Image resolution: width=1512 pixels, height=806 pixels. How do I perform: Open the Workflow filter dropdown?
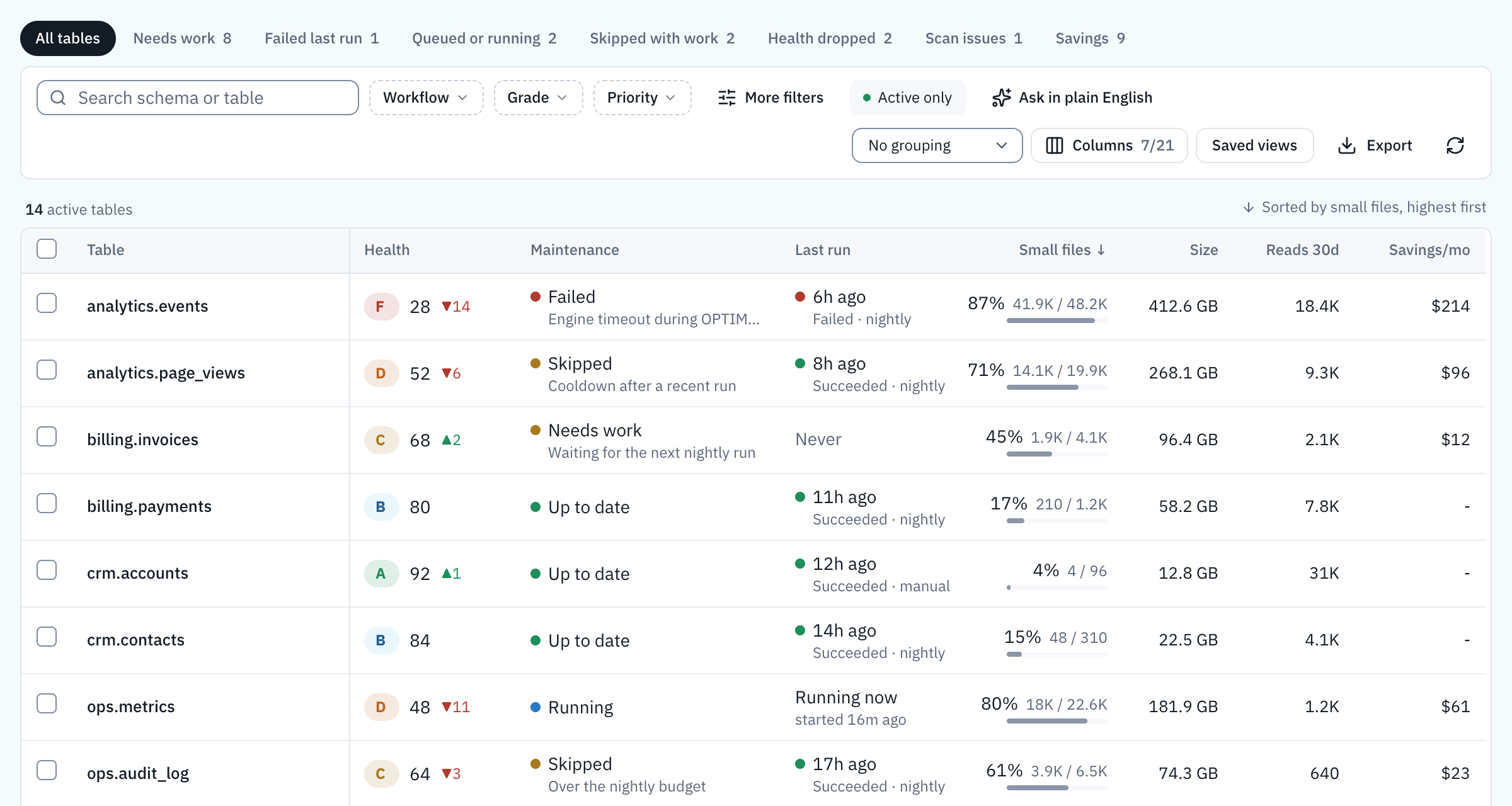pos(426,98)
